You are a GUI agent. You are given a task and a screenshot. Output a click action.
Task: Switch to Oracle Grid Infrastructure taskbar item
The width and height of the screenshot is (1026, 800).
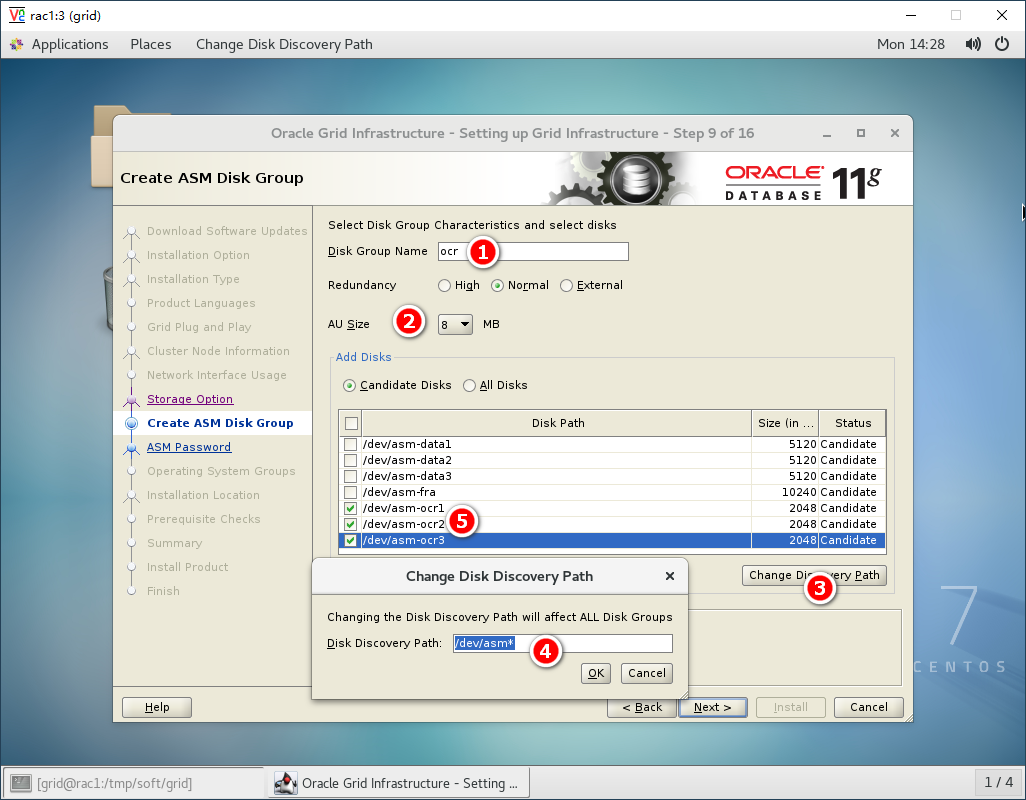398,783
